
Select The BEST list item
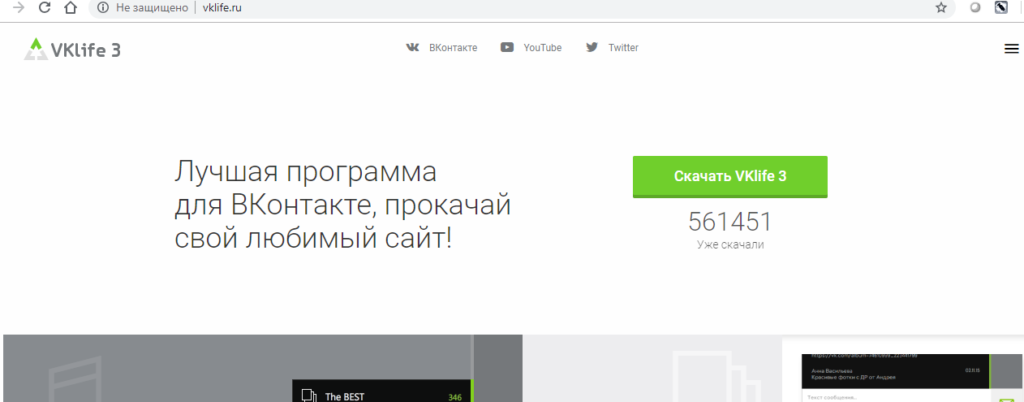tap(382, 391)
